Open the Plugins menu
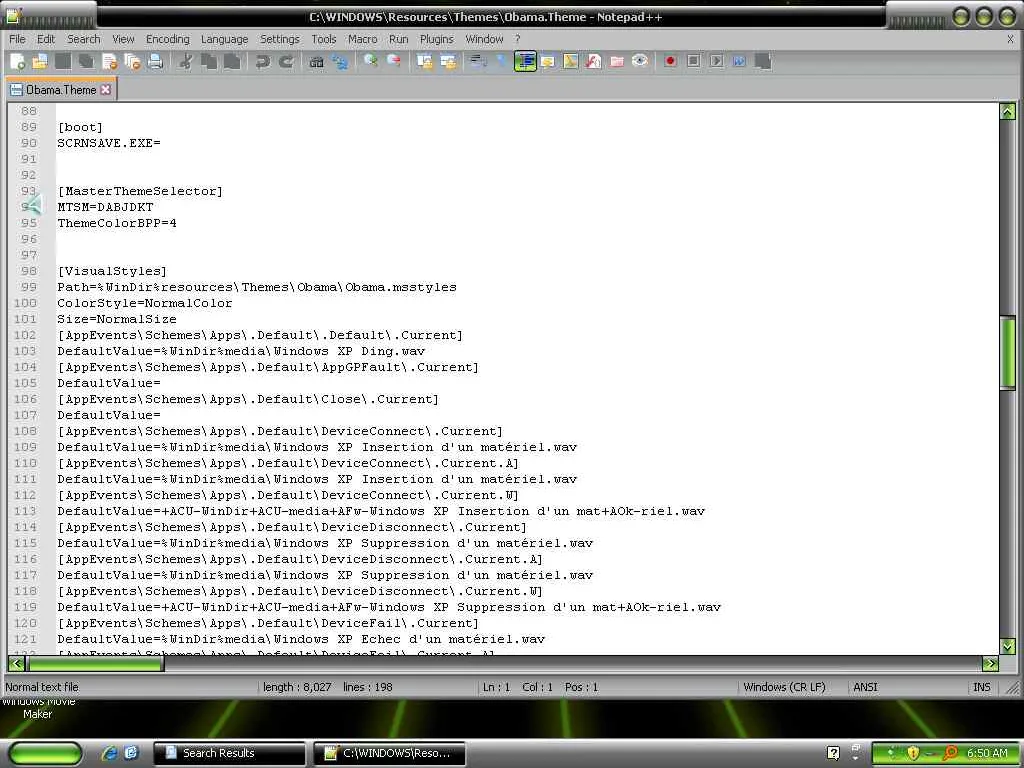Screen dimensions: 1024x768 click(436, 39)
